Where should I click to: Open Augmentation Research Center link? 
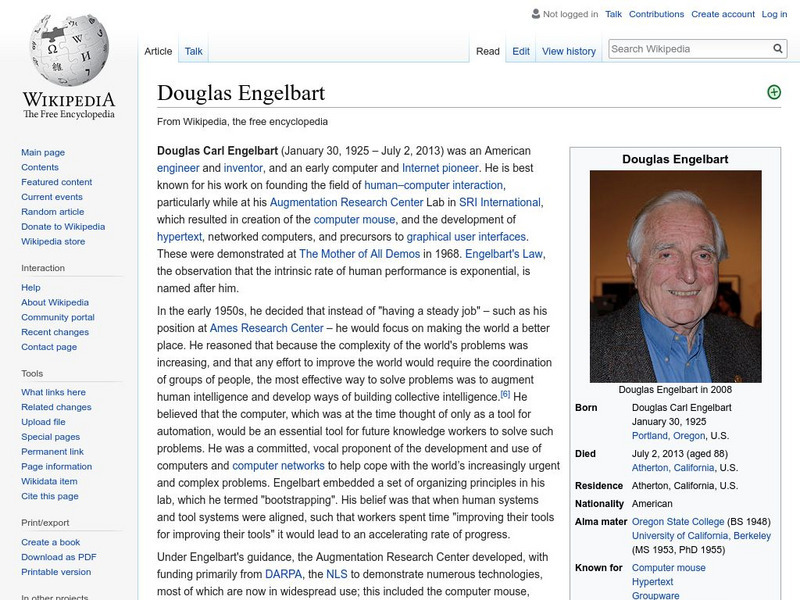tap(346, 202)
